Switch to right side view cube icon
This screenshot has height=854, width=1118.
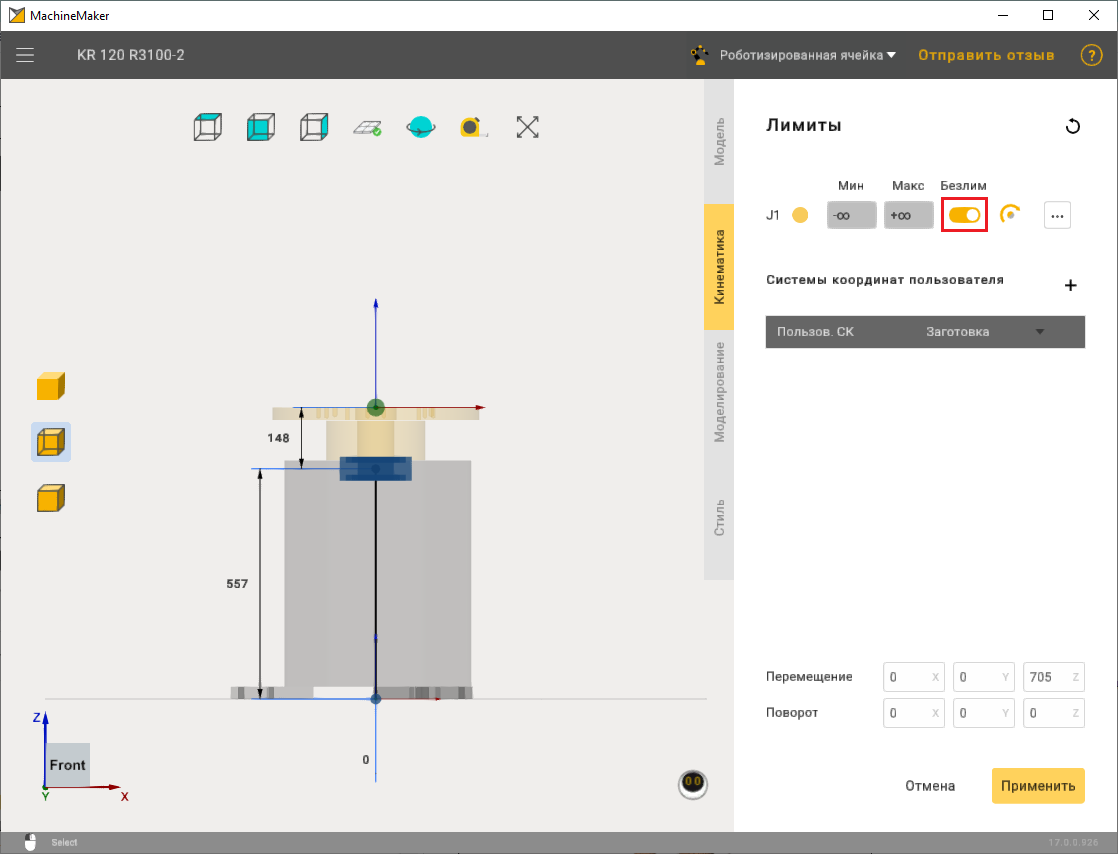point(313,127)
